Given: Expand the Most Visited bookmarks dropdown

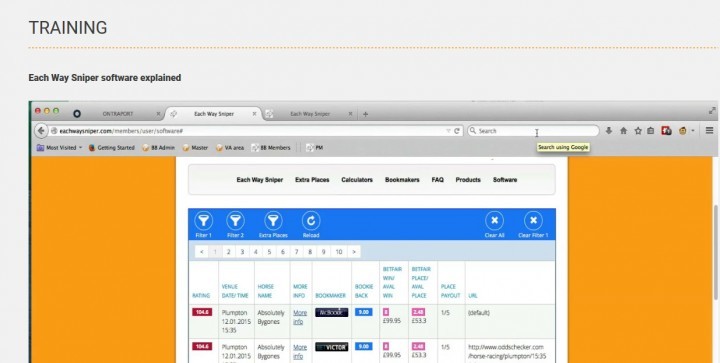Looking at the screenshot, I should [80, 148].
